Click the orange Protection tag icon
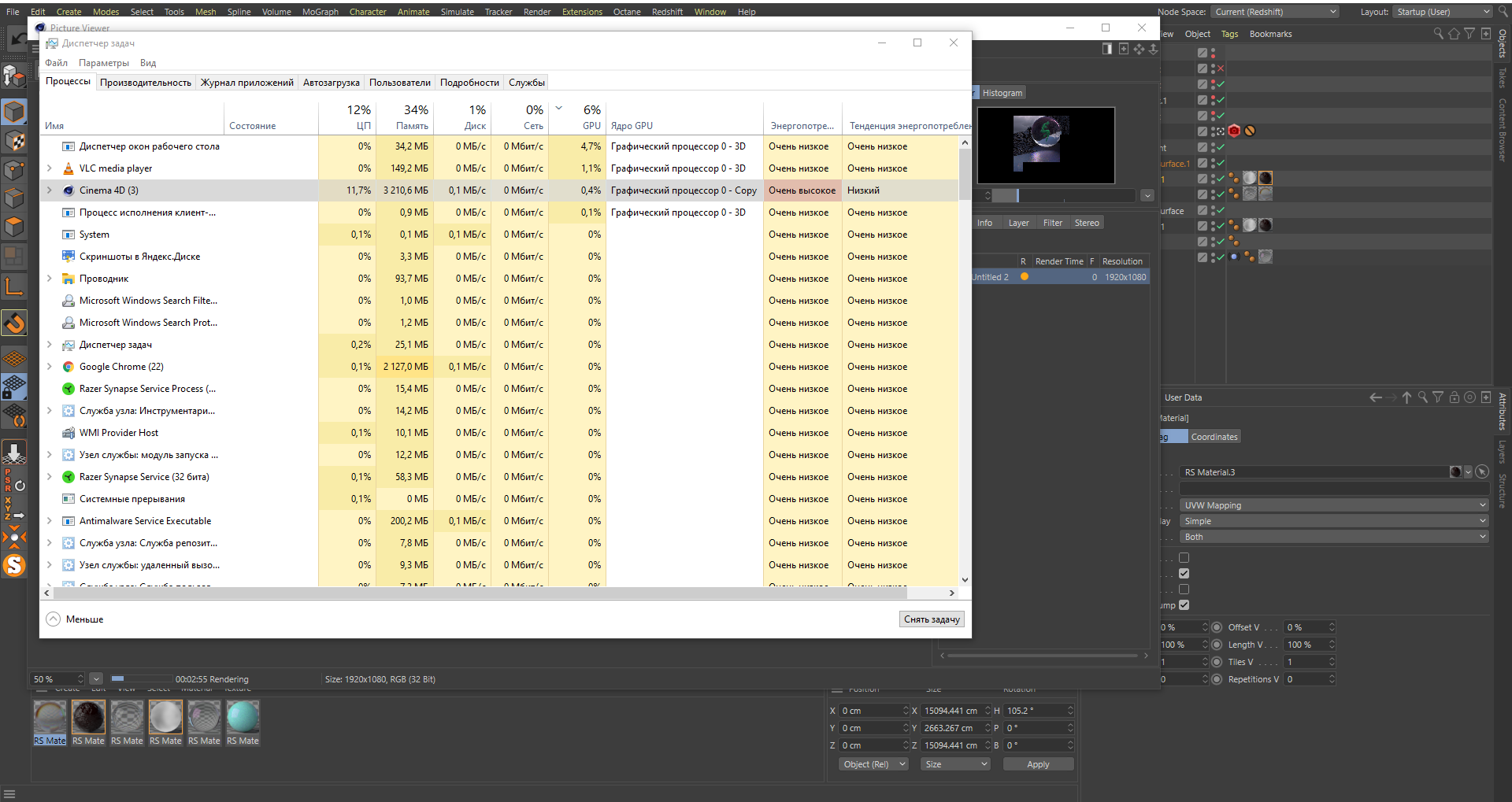The image size is (1512, 802). [1250, 131]
